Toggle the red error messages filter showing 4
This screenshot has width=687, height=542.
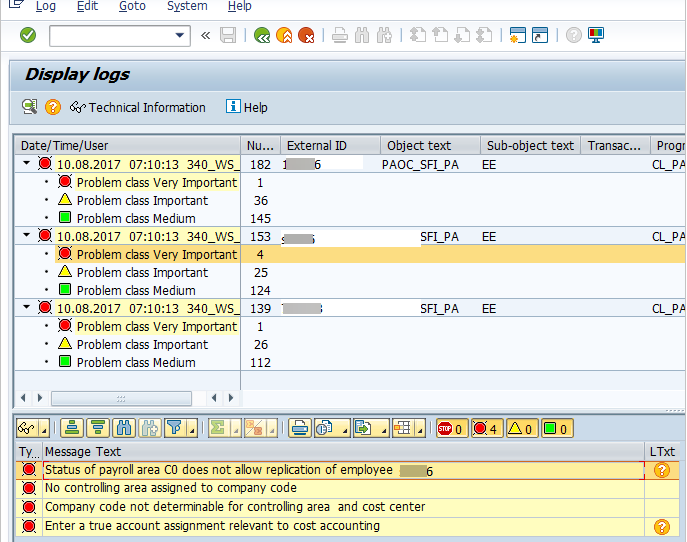coord(487,429)
